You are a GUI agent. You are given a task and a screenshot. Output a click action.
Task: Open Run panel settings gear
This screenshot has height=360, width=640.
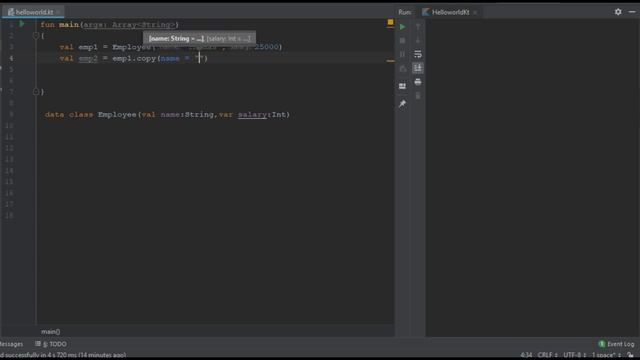coord(618,12)
